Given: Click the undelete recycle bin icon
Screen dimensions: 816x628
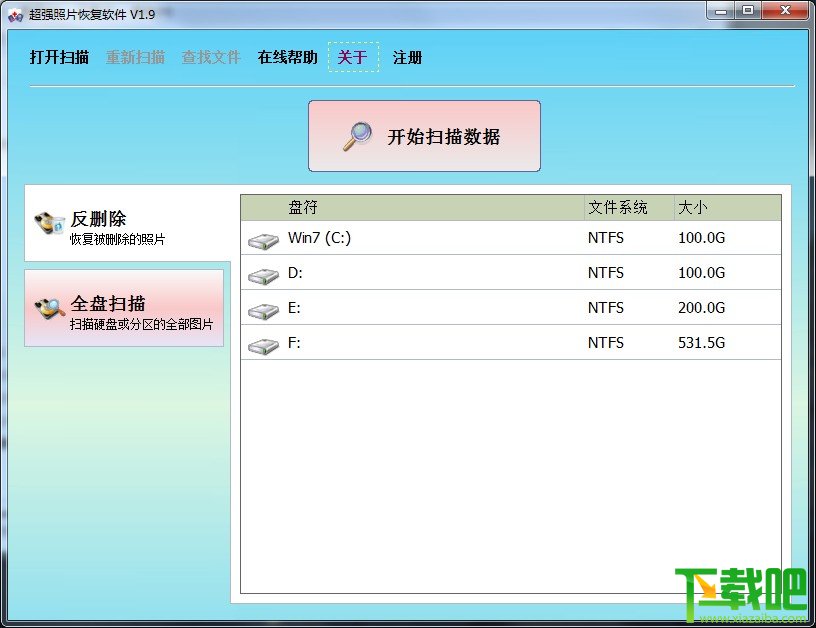Looking at the screenshot, I should [x=49, y=224].
